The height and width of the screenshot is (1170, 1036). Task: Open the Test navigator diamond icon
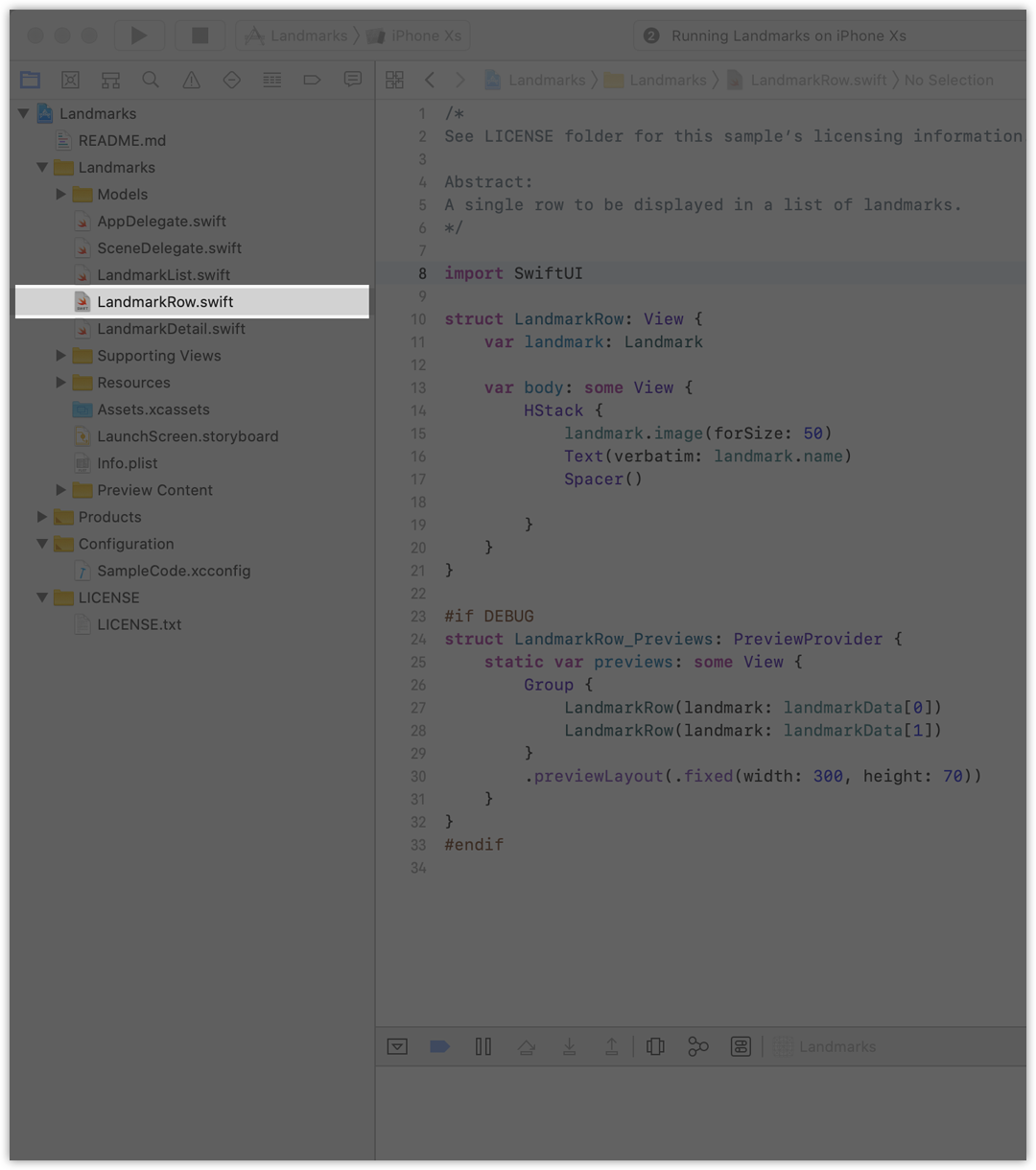[231, 80]
